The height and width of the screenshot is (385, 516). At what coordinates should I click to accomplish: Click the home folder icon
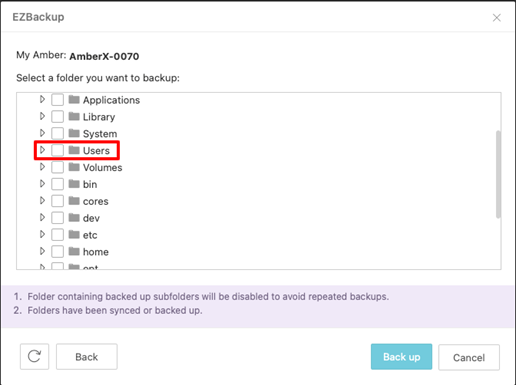tap(74, 251)
